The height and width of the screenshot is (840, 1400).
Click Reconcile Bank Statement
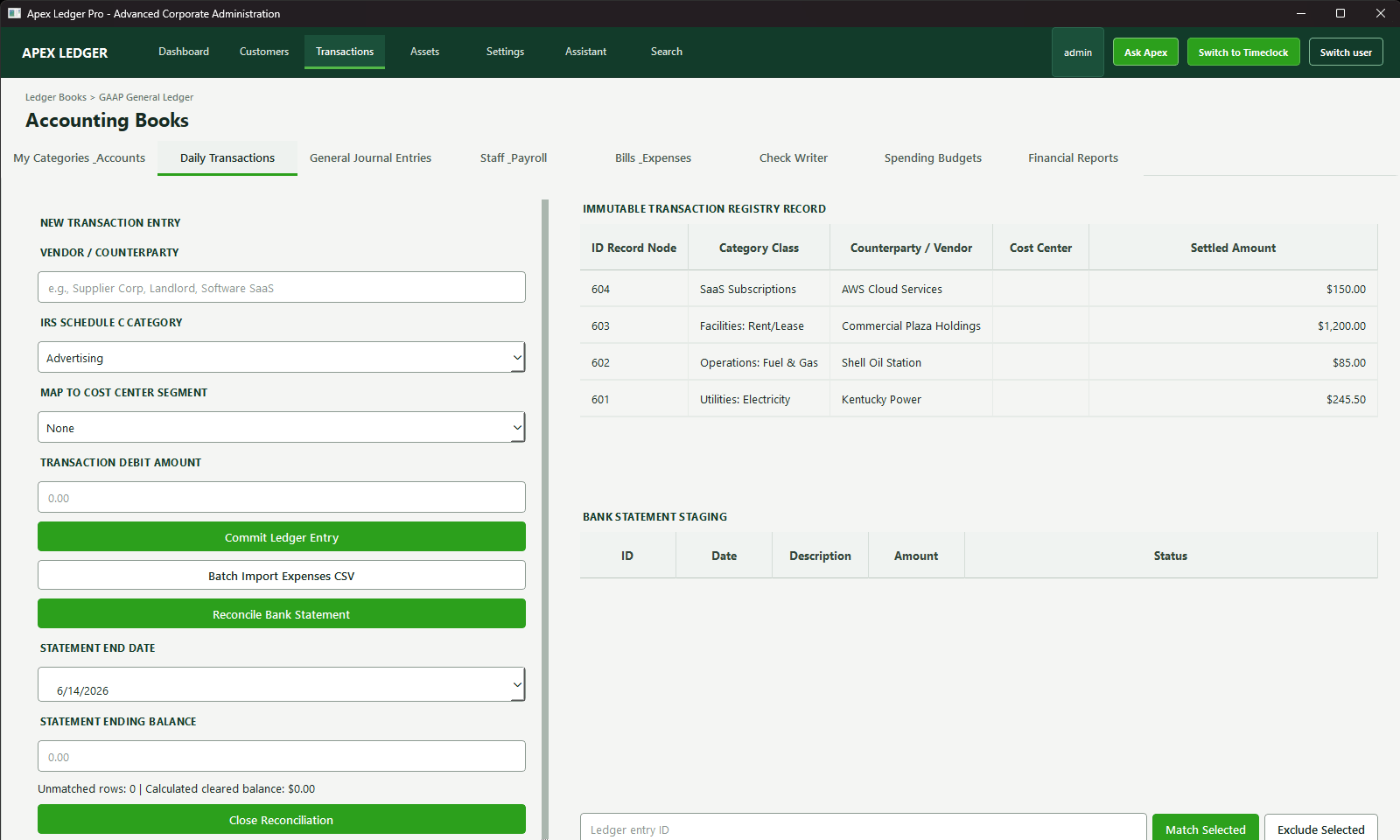click(282, 614)
